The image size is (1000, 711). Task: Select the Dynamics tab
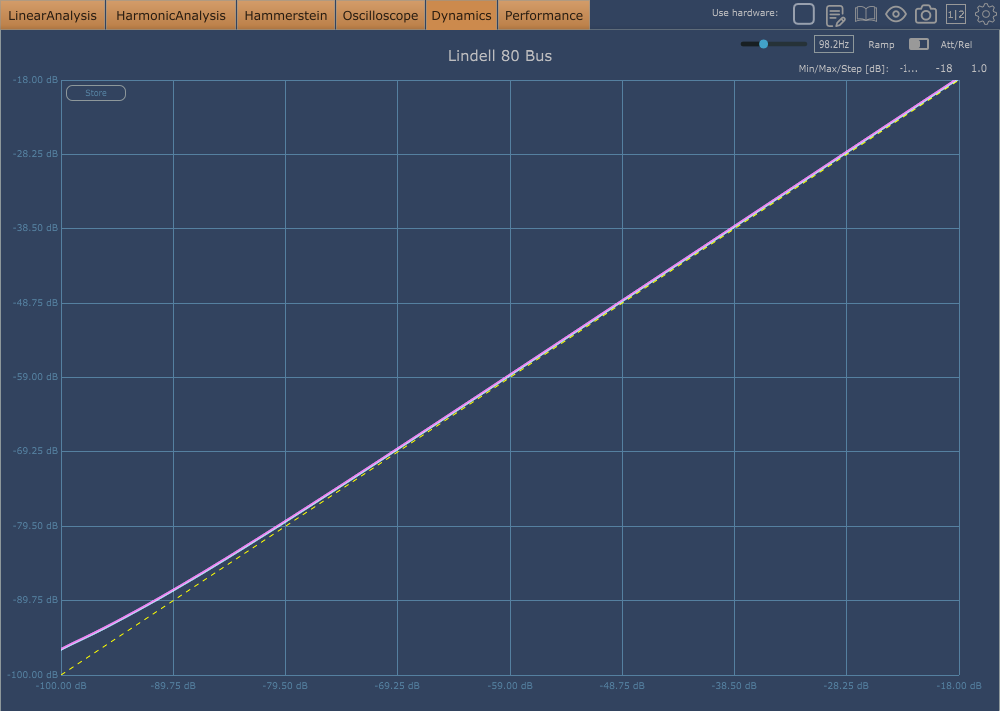click(x=461, y=15)
